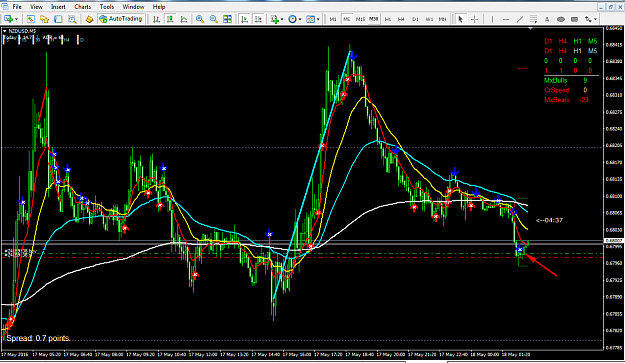Click the price scale on the right
The height and width of the screenshot is (363, 625).
coord(614,188)
